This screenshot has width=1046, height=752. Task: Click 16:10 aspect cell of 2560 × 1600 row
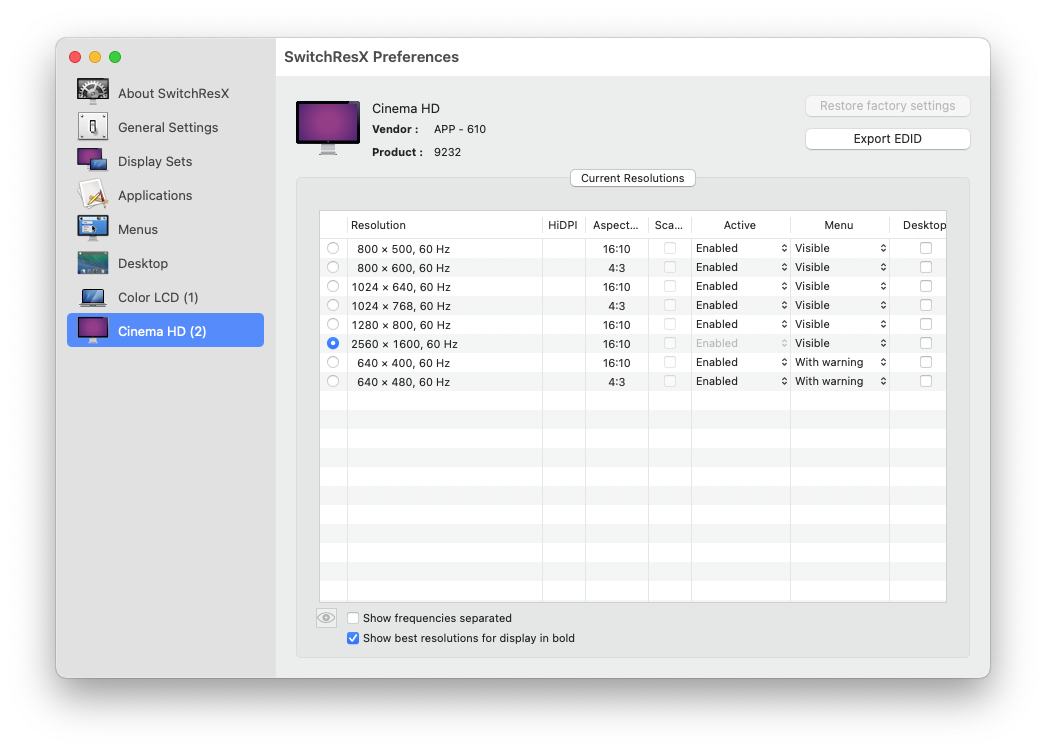[616, 344]
